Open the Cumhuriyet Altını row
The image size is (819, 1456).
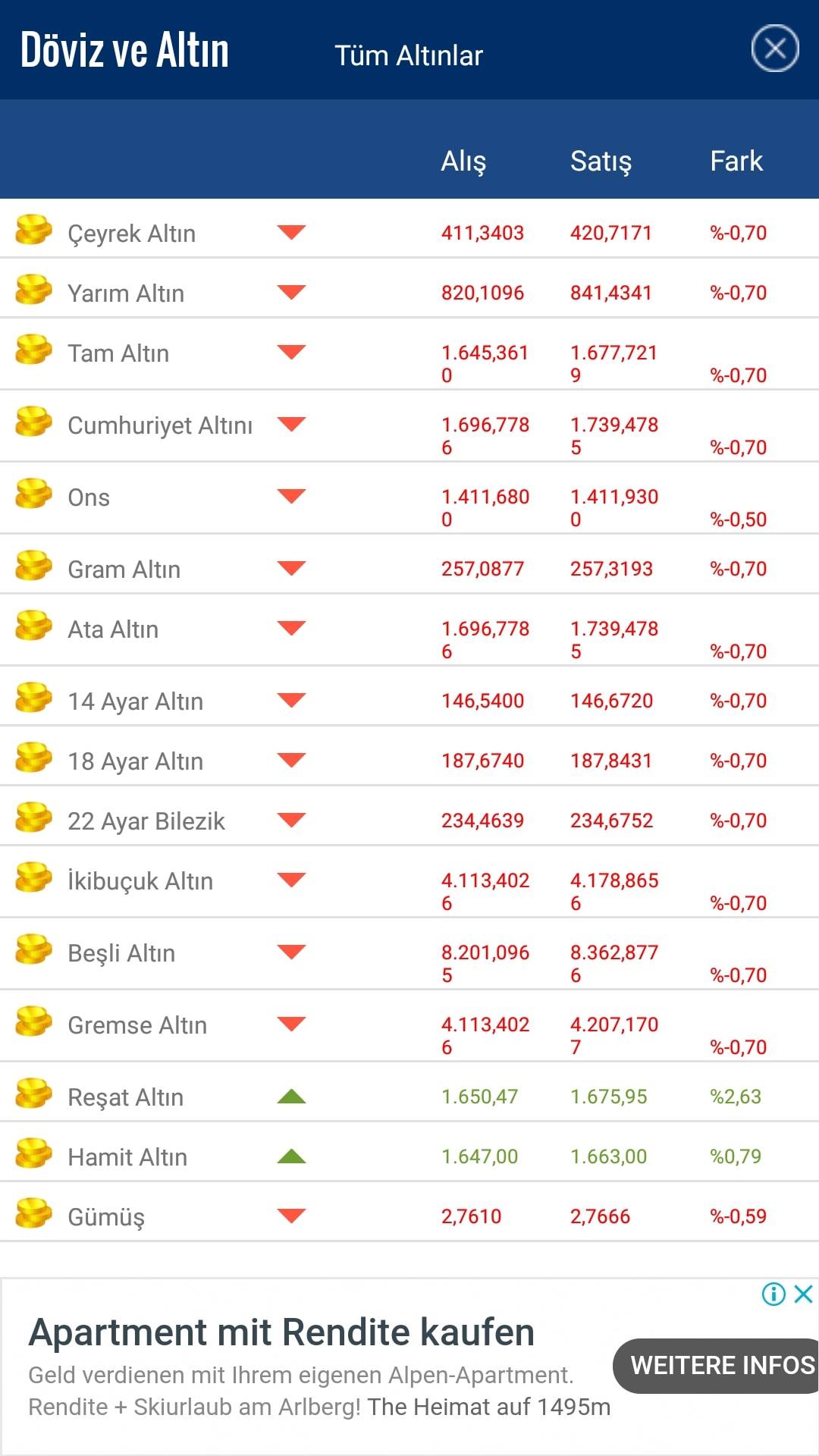point(409,426)
